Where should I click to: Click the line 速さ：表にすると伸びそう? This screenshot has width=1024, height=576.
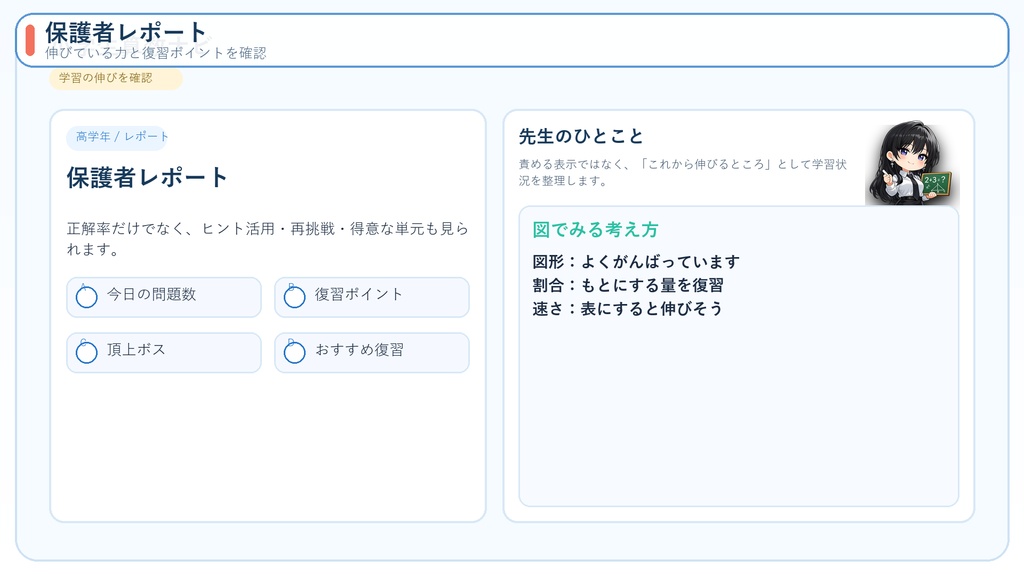click(628, 309)
